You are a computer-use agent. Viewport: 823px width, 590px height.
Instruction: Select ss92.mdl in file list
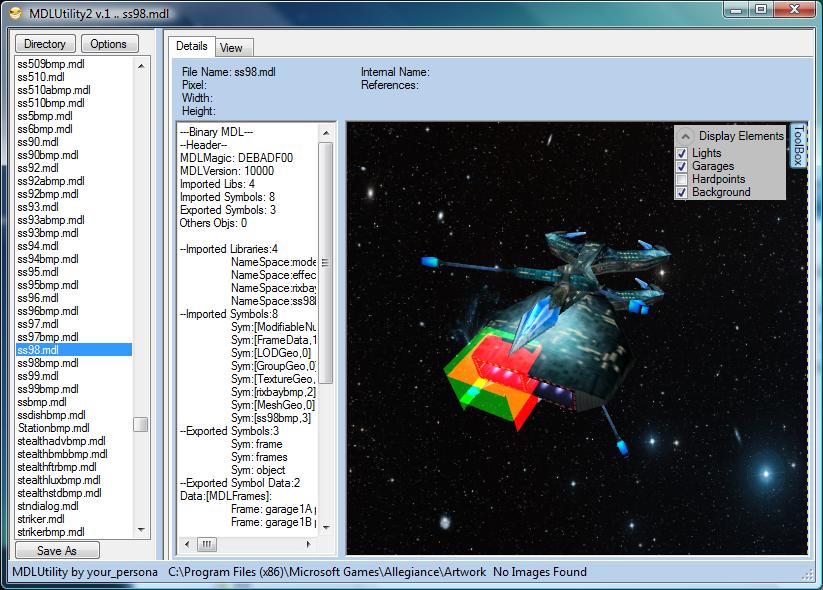tap(38, 168)
